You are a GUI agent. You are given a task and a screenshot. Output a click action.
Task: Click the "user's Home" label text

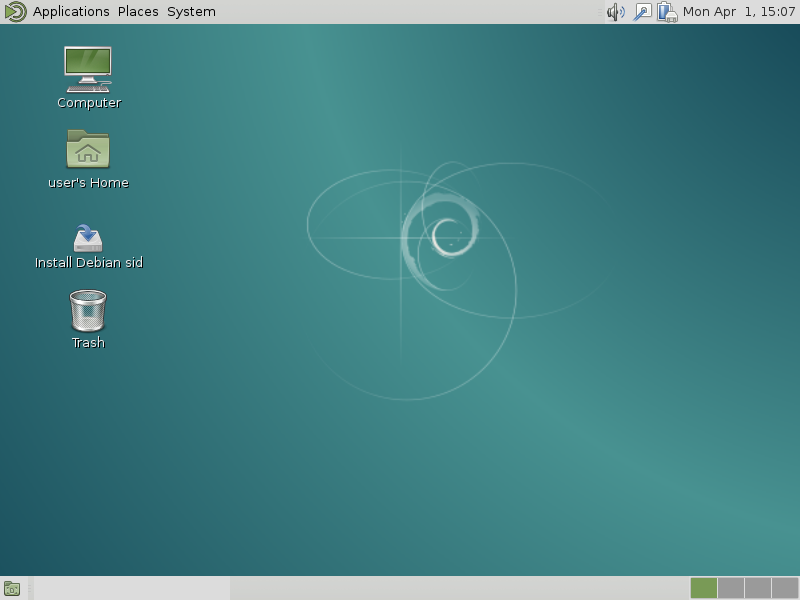coord(88,183)
